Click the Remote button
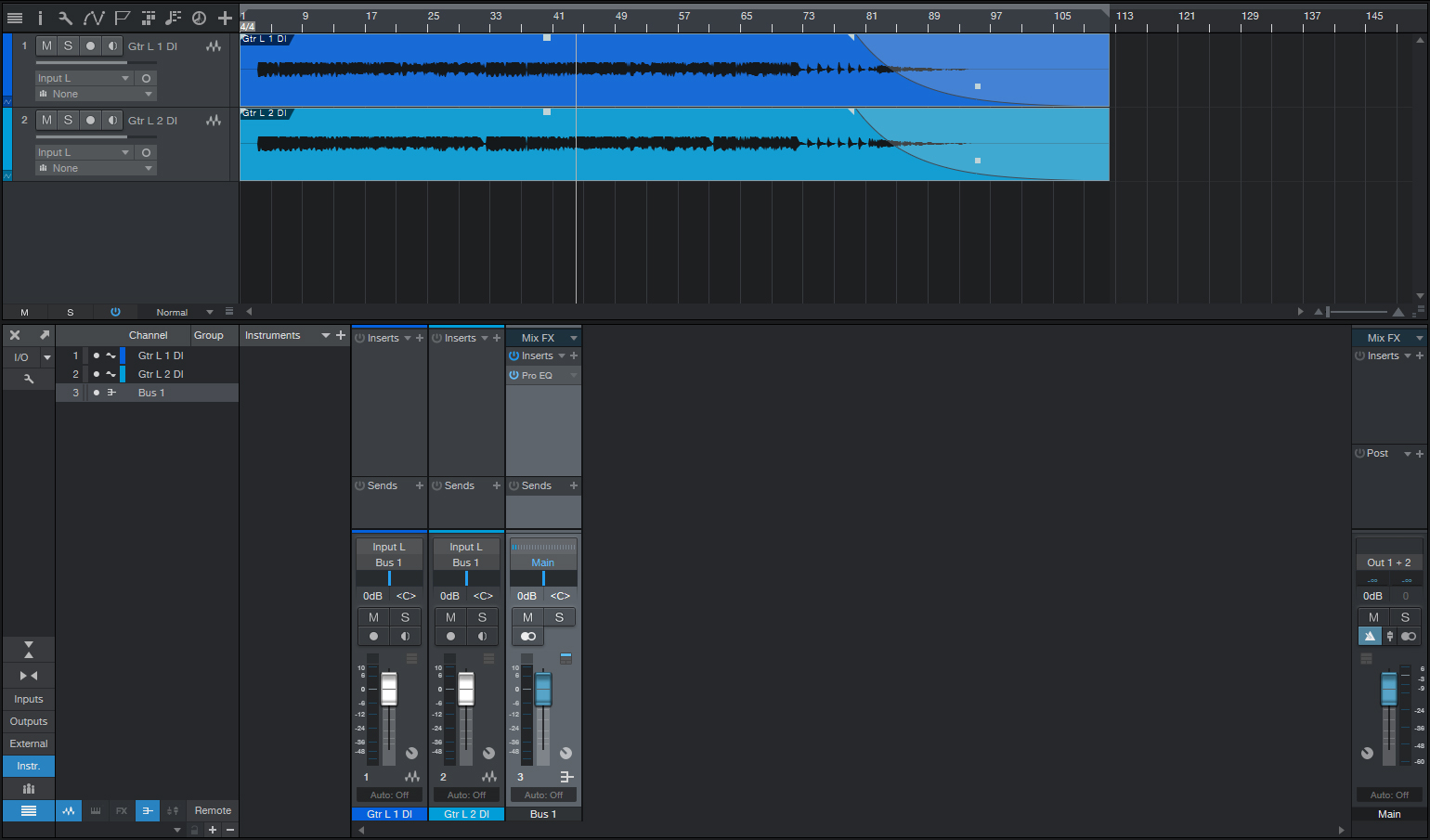Viewport: 1430px width, 840px height. coord(213,810)
